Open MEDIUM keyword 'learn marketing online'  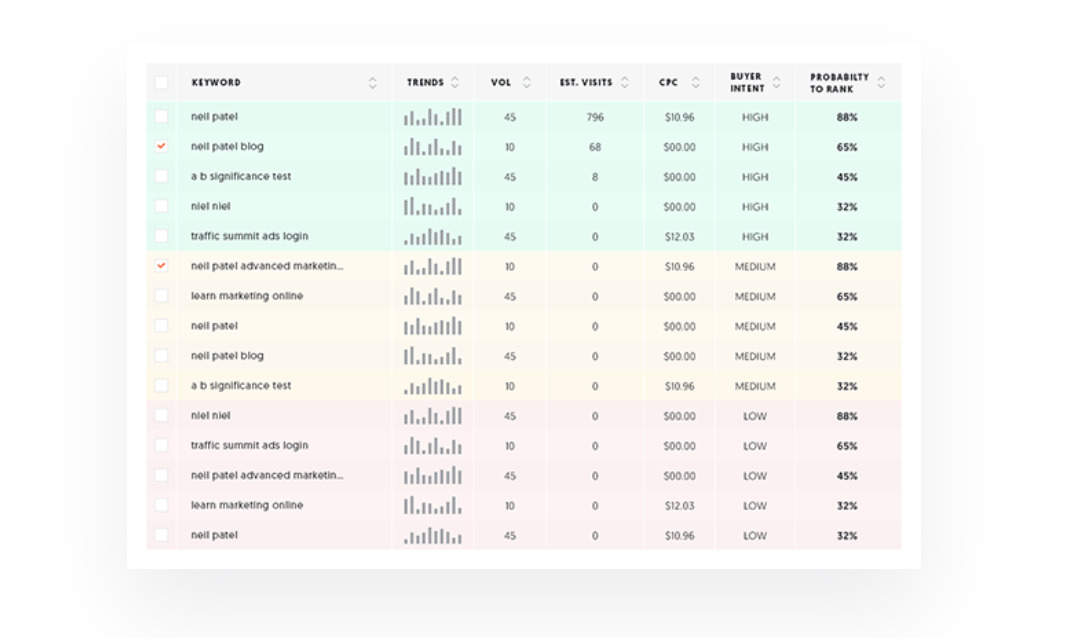247,296
